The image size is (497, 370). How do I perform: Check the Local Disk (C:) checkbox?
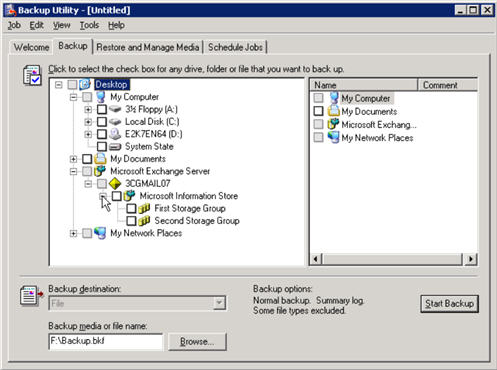tap(102, 122)
